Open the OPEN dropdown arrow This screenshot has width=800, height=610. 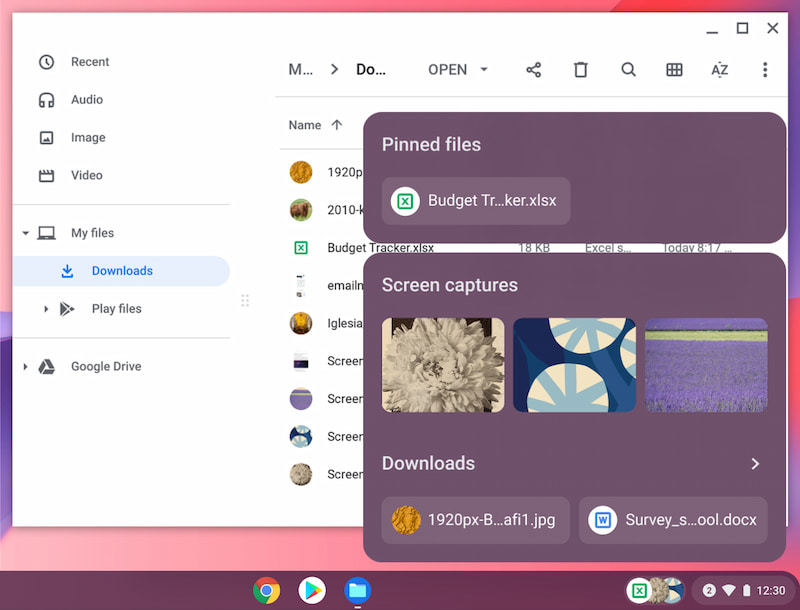(x=484, y=70)
